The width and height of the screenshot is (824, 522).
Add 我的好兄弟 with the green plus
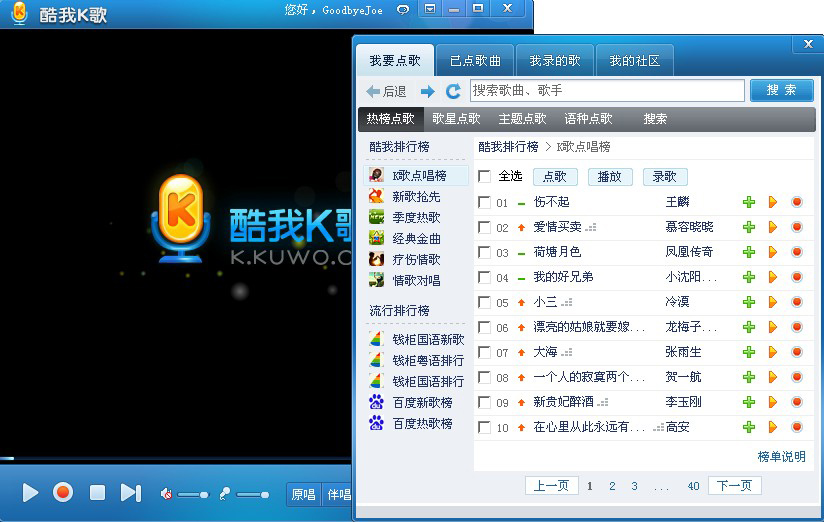(x=749, y=277)
